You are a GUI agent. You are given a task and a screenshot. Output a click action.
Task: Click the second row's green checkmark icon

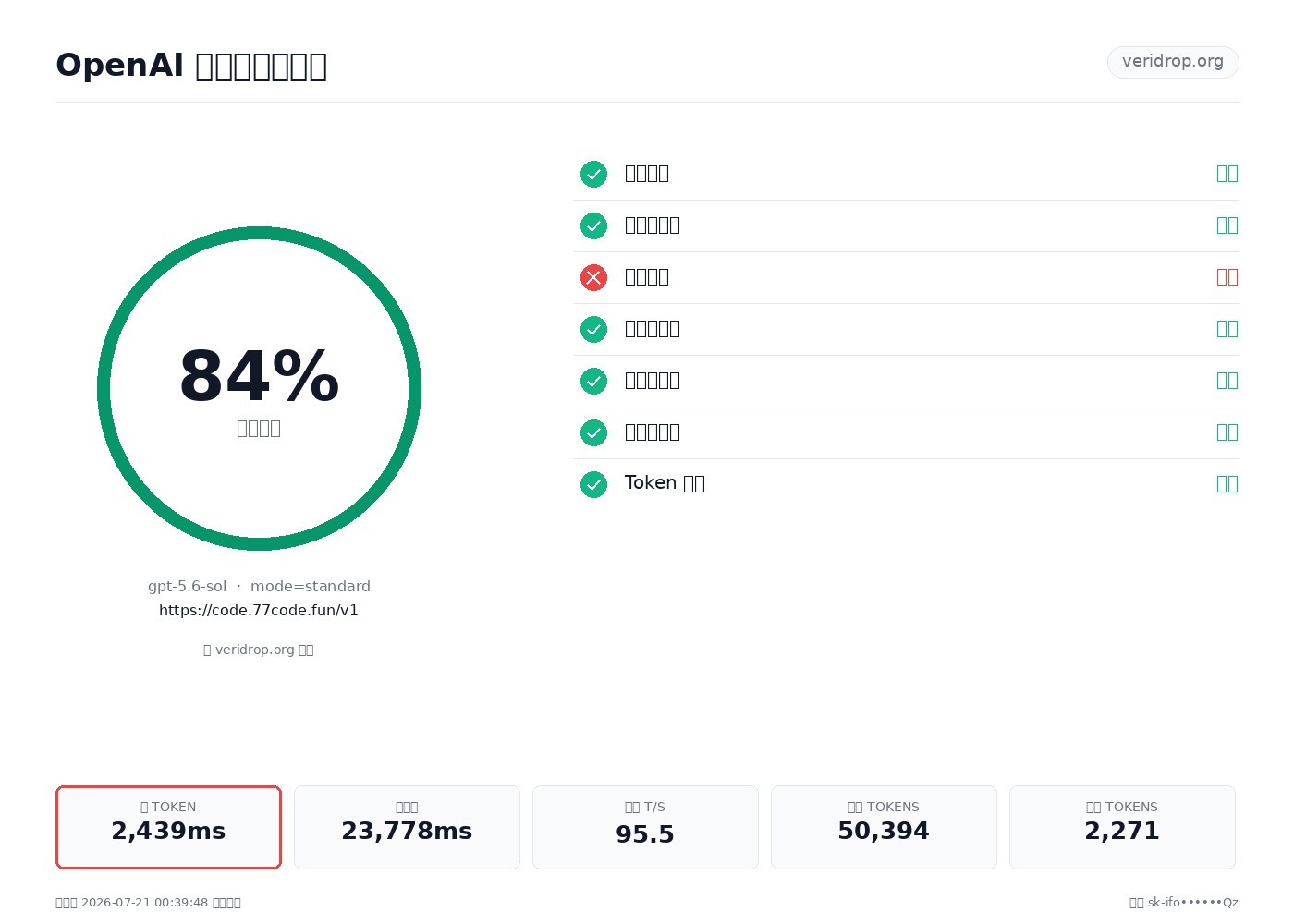click(x=593, y=225)
